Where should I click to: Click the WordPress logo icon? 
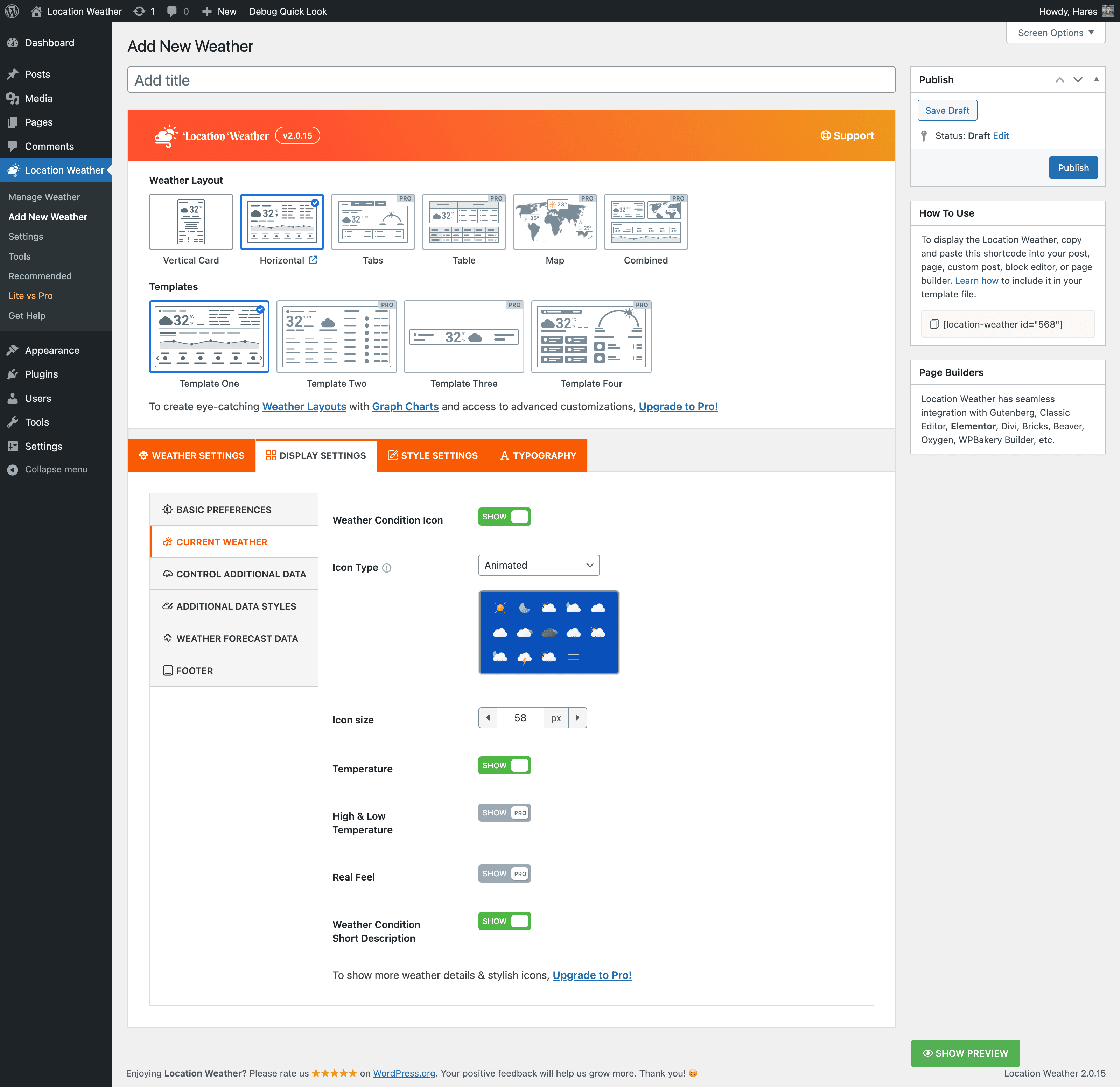point(12,12)
